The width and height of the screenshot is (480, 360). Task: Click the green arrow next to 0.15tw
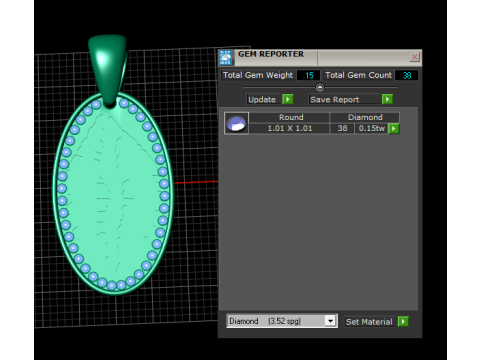tap(394, 129)
